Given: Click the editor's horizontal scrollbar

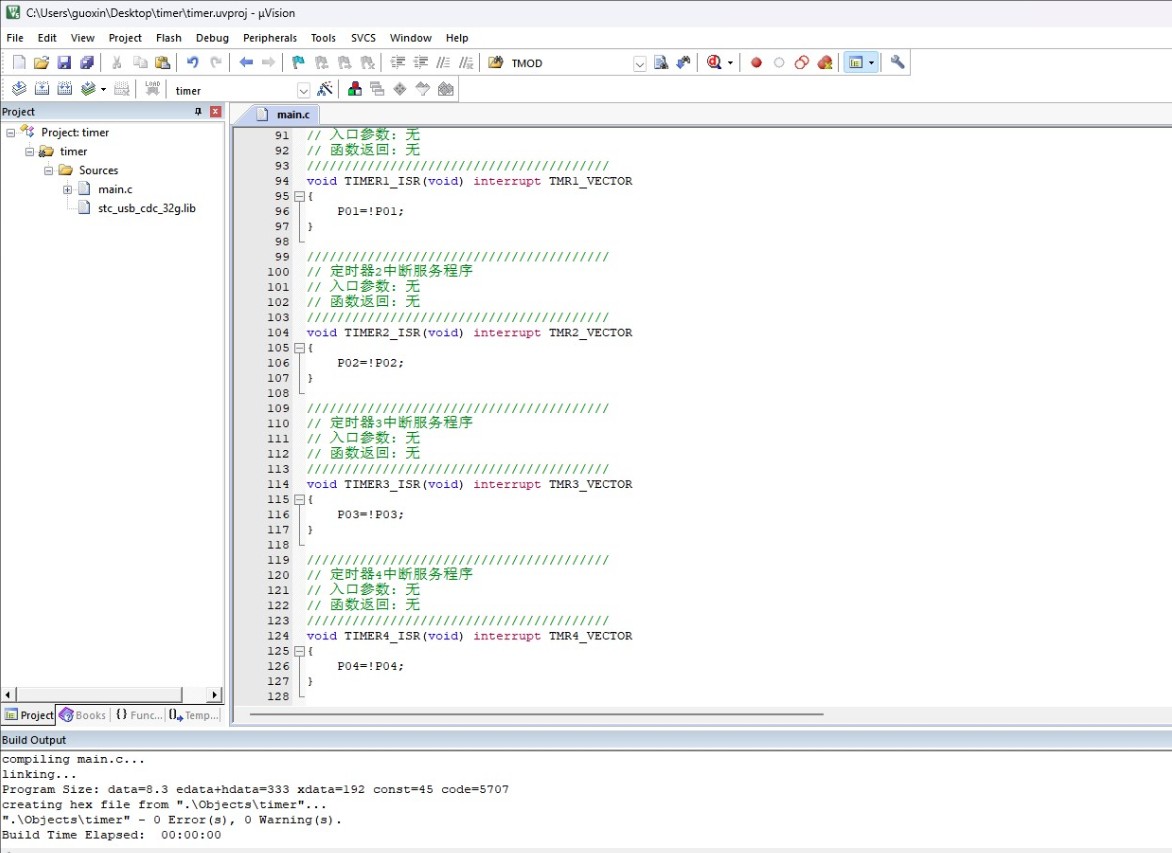Looking at the screenshot, I should point(537,714).
